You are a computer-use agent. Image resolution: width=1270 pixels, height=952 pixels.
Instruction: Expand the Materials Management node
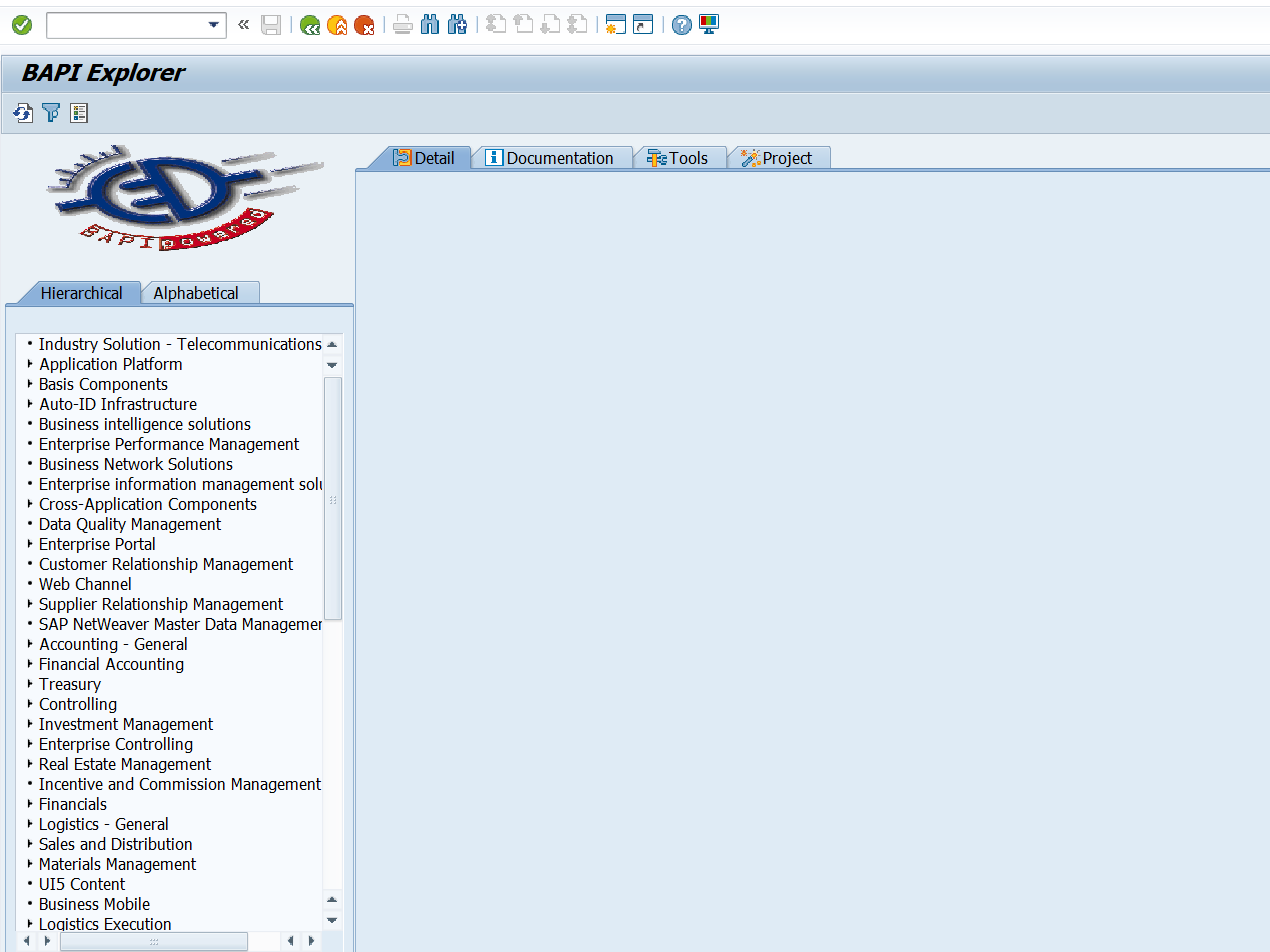(30, 864)
